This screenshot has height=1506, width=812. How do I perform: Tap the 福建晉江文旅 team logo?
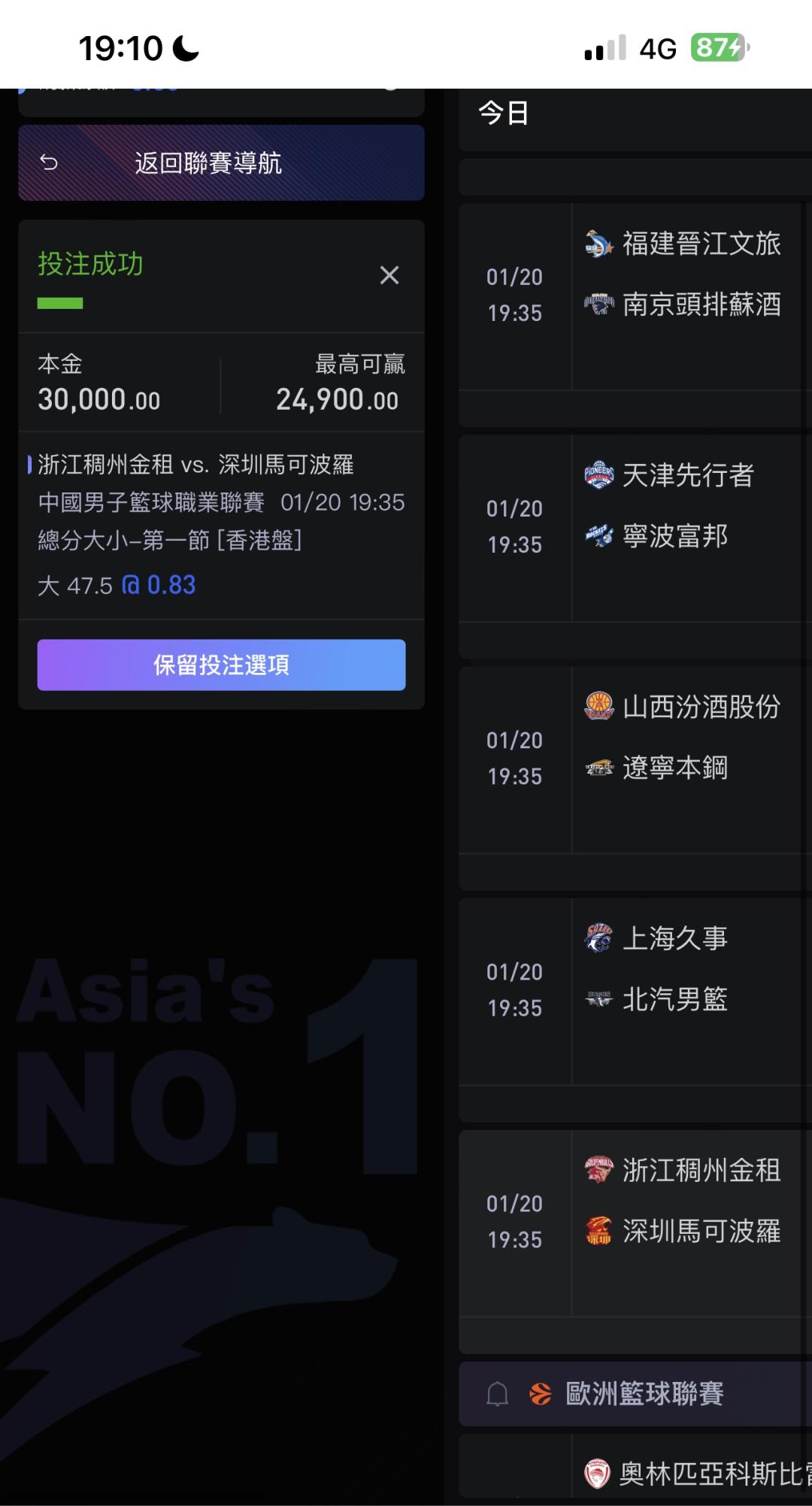coord(598,244)
